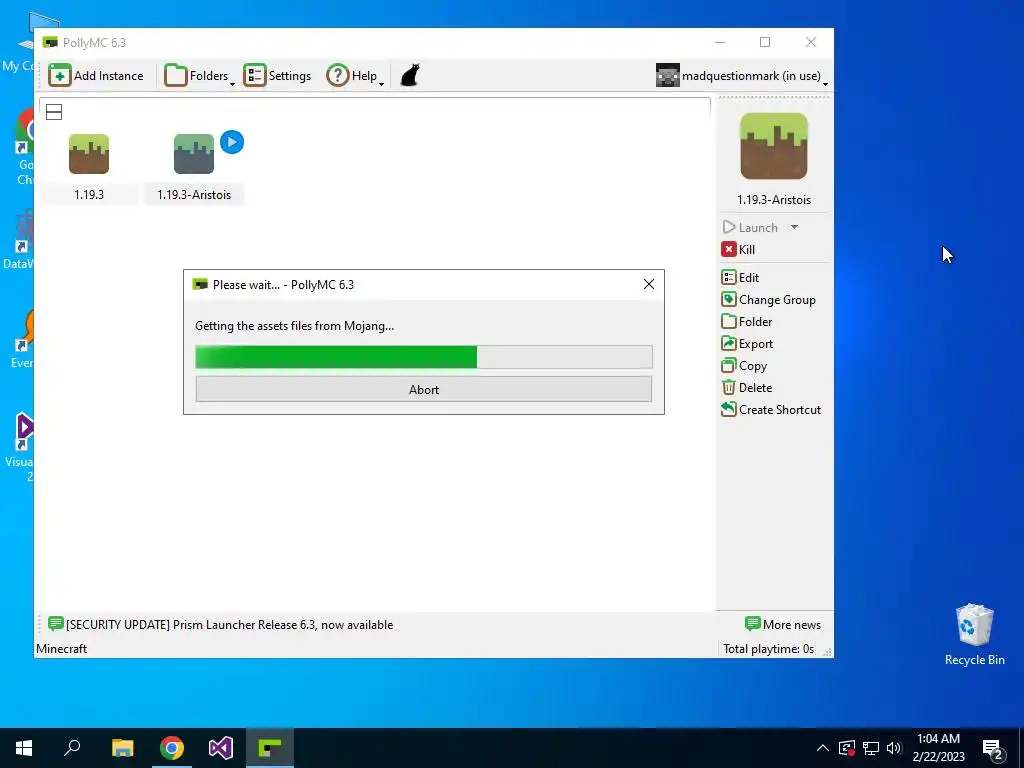Image resolution: width=1024 pixels, height=768 pixels.
Task: Open taskbar search
Action: (72, 748)
